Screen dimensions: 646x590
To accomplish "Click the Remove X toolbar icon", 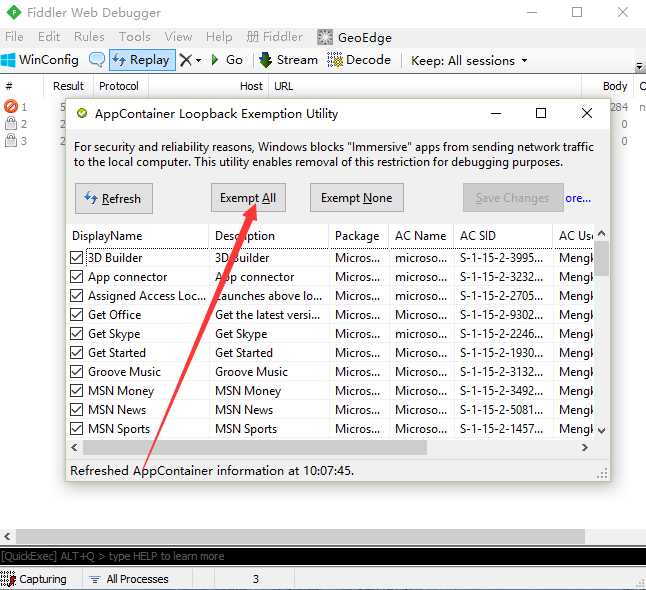I will [186, 60].
